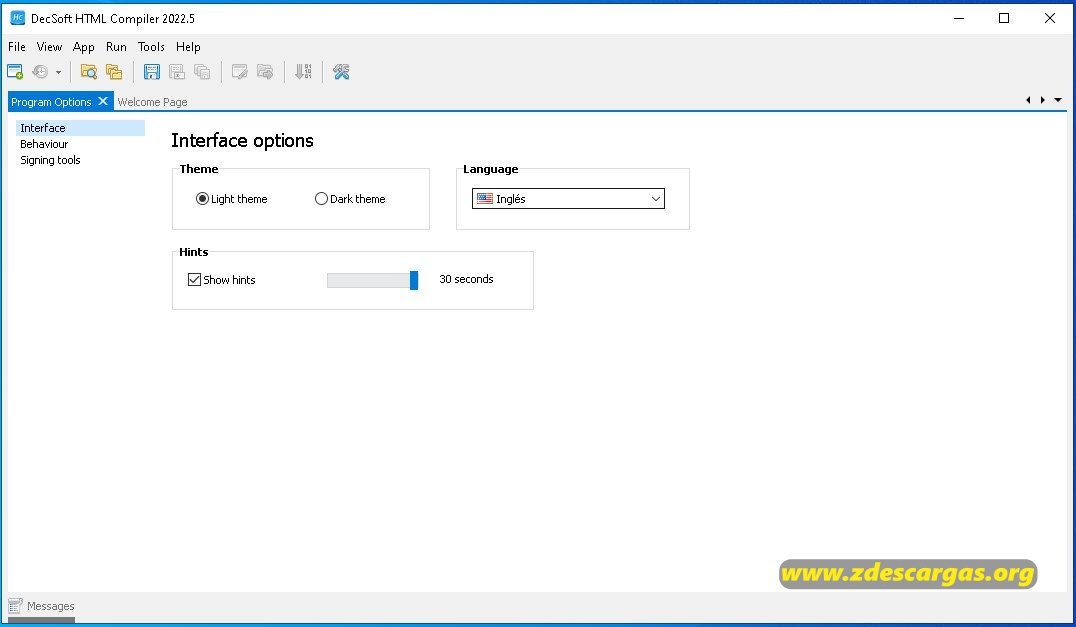This screenshot has height=627, width=1076.
Task: Open Program Options tools icon
Action: coord(341,71)
